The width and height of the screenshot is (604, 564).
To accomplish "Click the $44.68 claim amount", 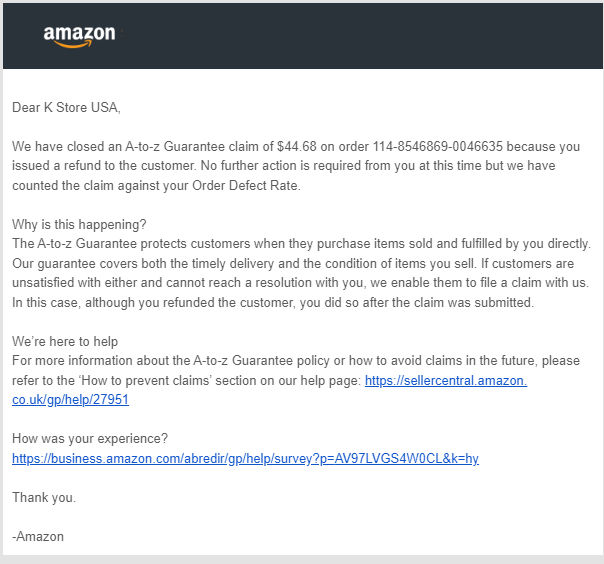I will point(297,146).
